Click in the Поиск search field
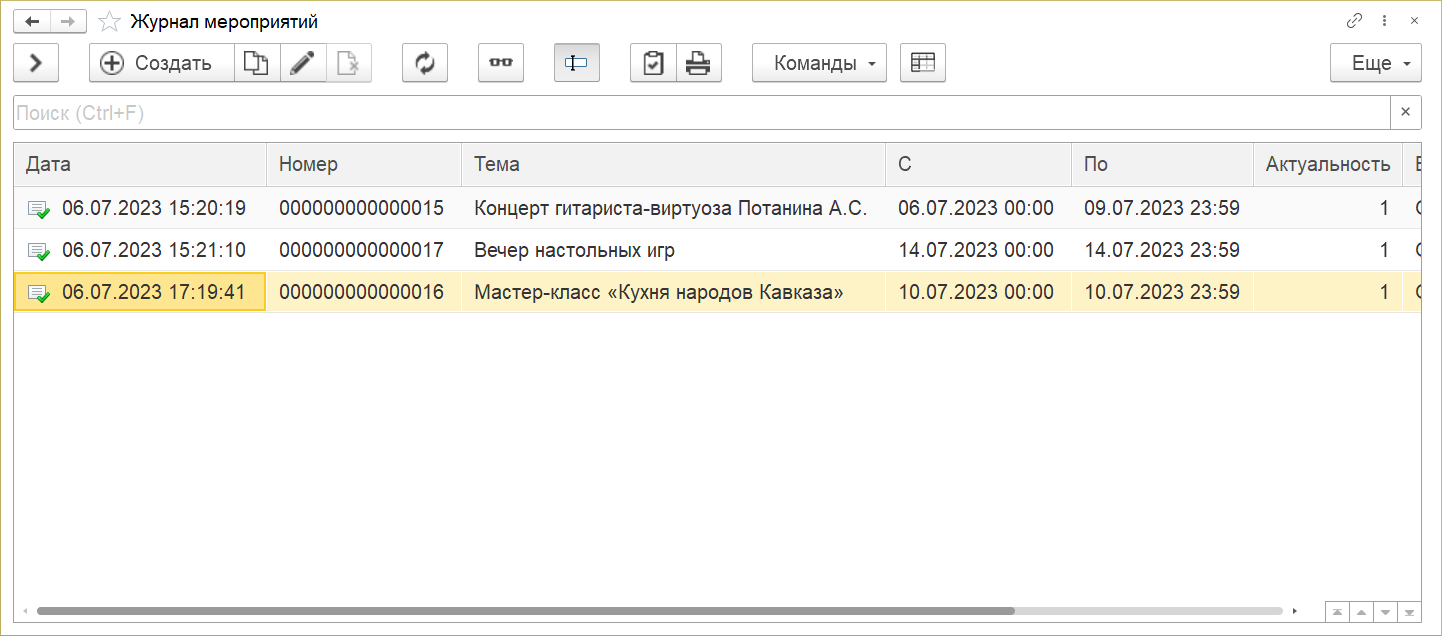The height and width of the screenshot is (636, 1442). pos(700,113)
